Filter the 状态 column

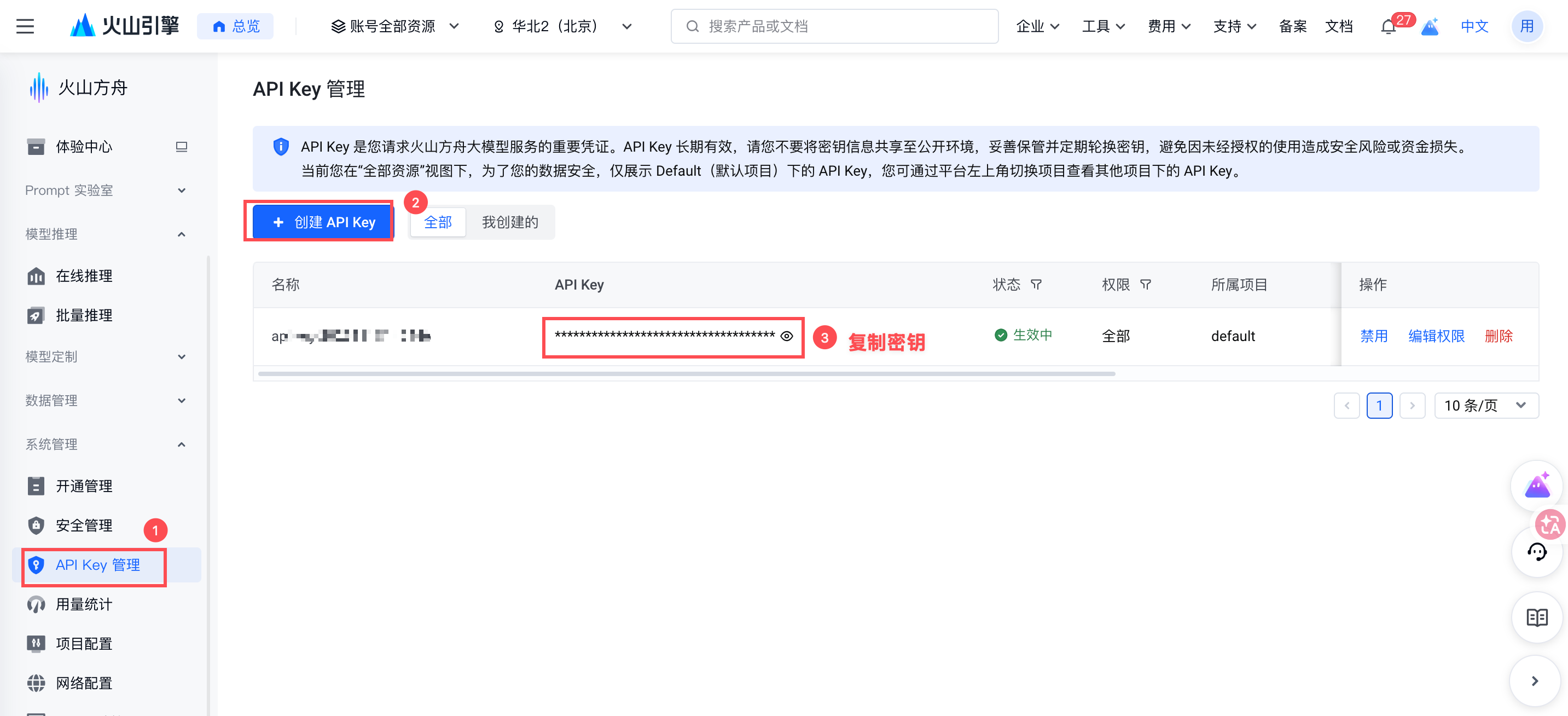(x=1036, y=284)
